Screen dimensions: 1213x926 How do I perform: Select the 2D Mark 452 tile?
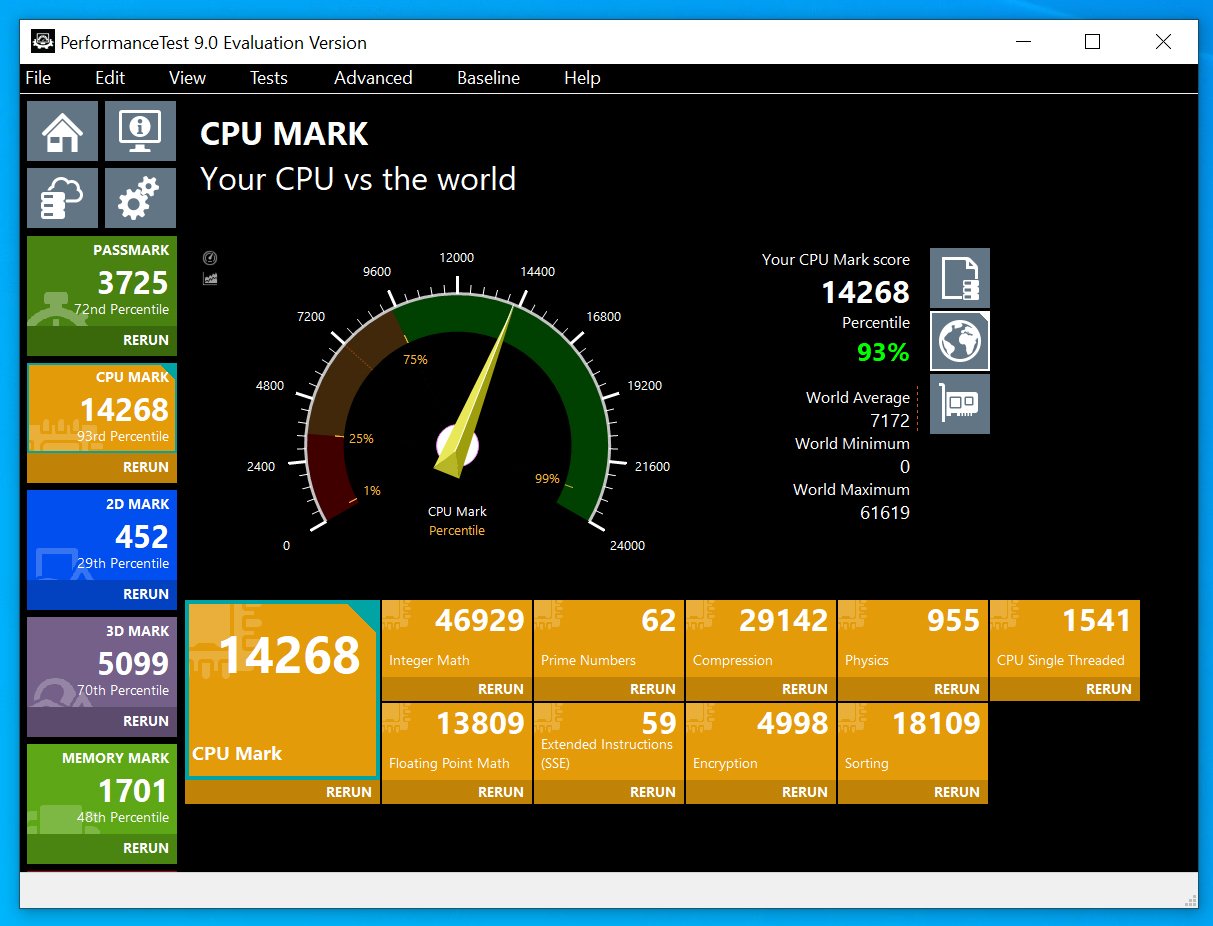click(102, 536)
